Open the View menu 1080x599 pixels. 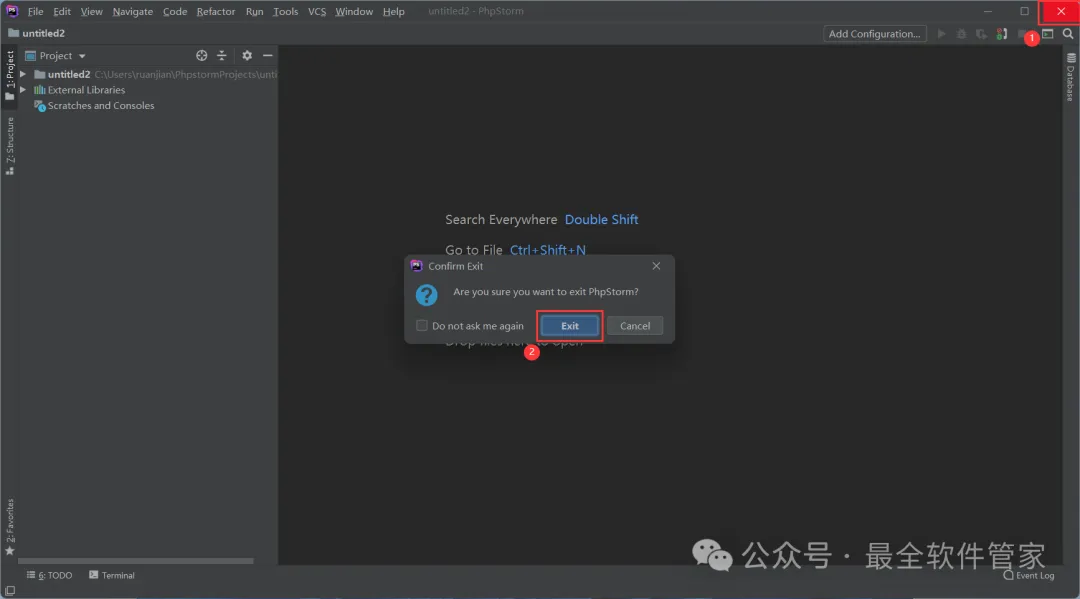tap(91, 11)
